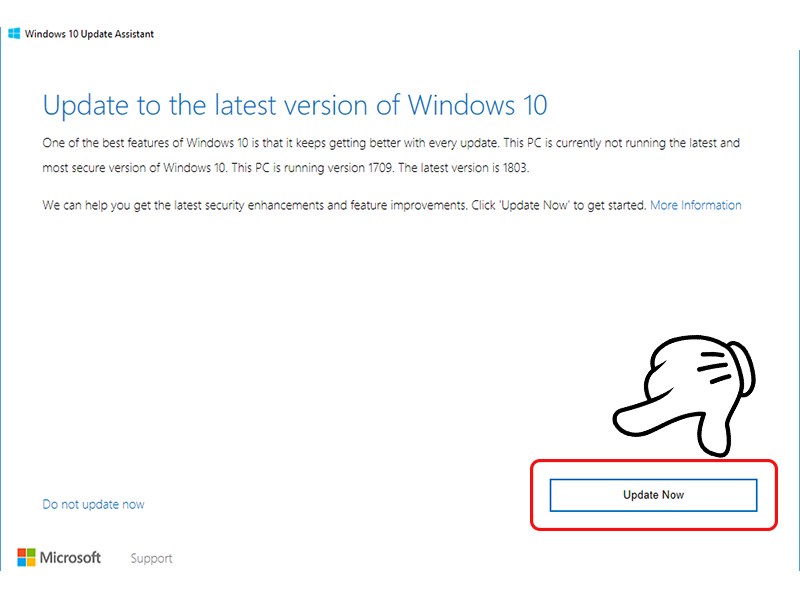Click the number 10 ending the blue heading
The width and height of the screenshot is (800, 600).
click(x=535, y=105)
